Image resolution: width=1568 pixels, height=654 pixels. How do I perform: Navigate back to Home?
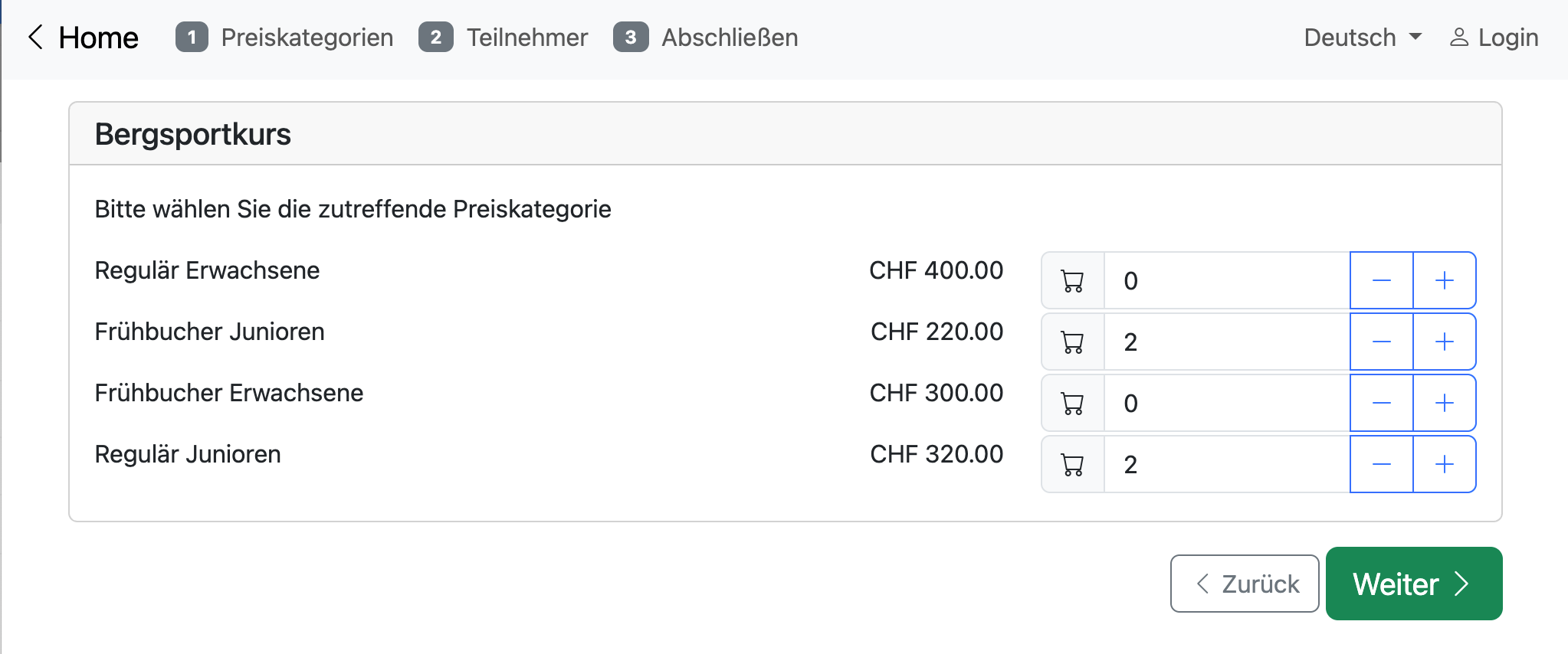[84, 38]
